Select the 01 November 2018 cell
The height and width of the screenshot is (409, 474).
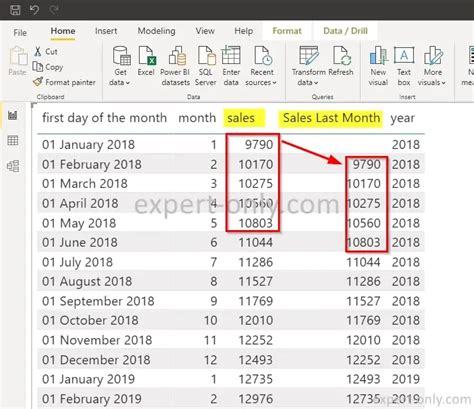tap(97, 340)
